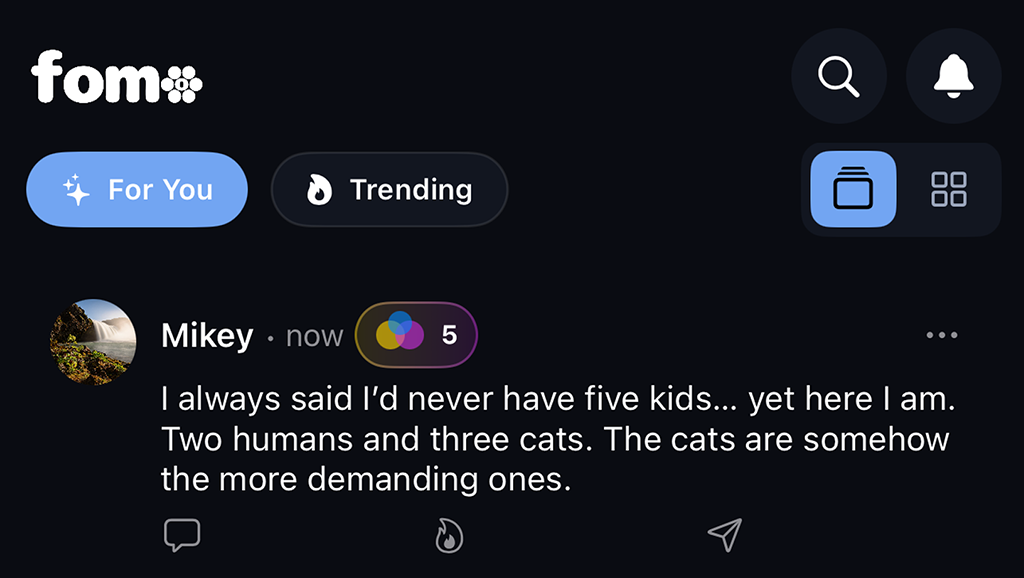Screen dimensions: 1024x578
Task: Open notifications via the bell icon
Action: (953, 76)
